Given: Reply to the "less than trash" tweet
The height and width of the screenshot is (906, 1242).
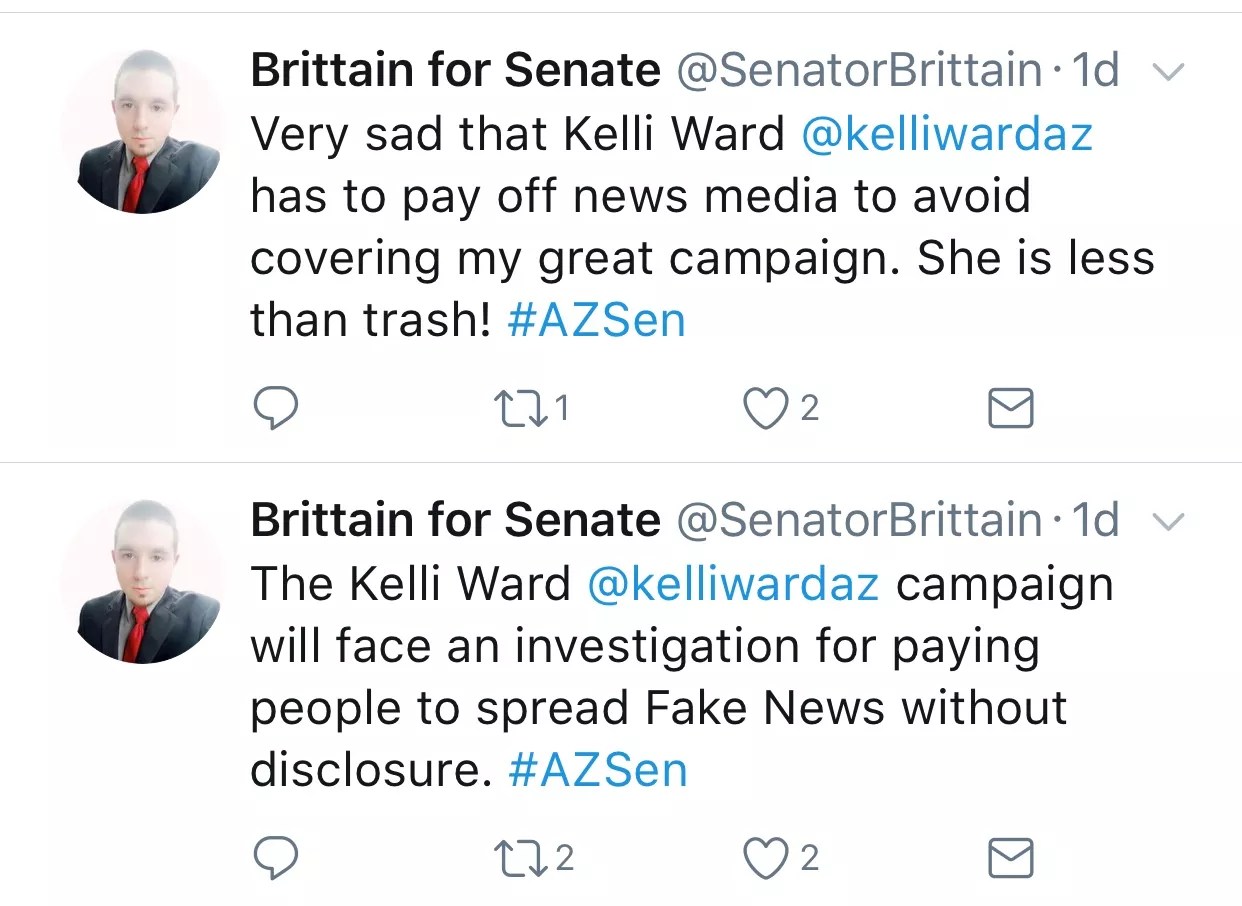Looking at the screenshot, I should (x=272, y=408).
